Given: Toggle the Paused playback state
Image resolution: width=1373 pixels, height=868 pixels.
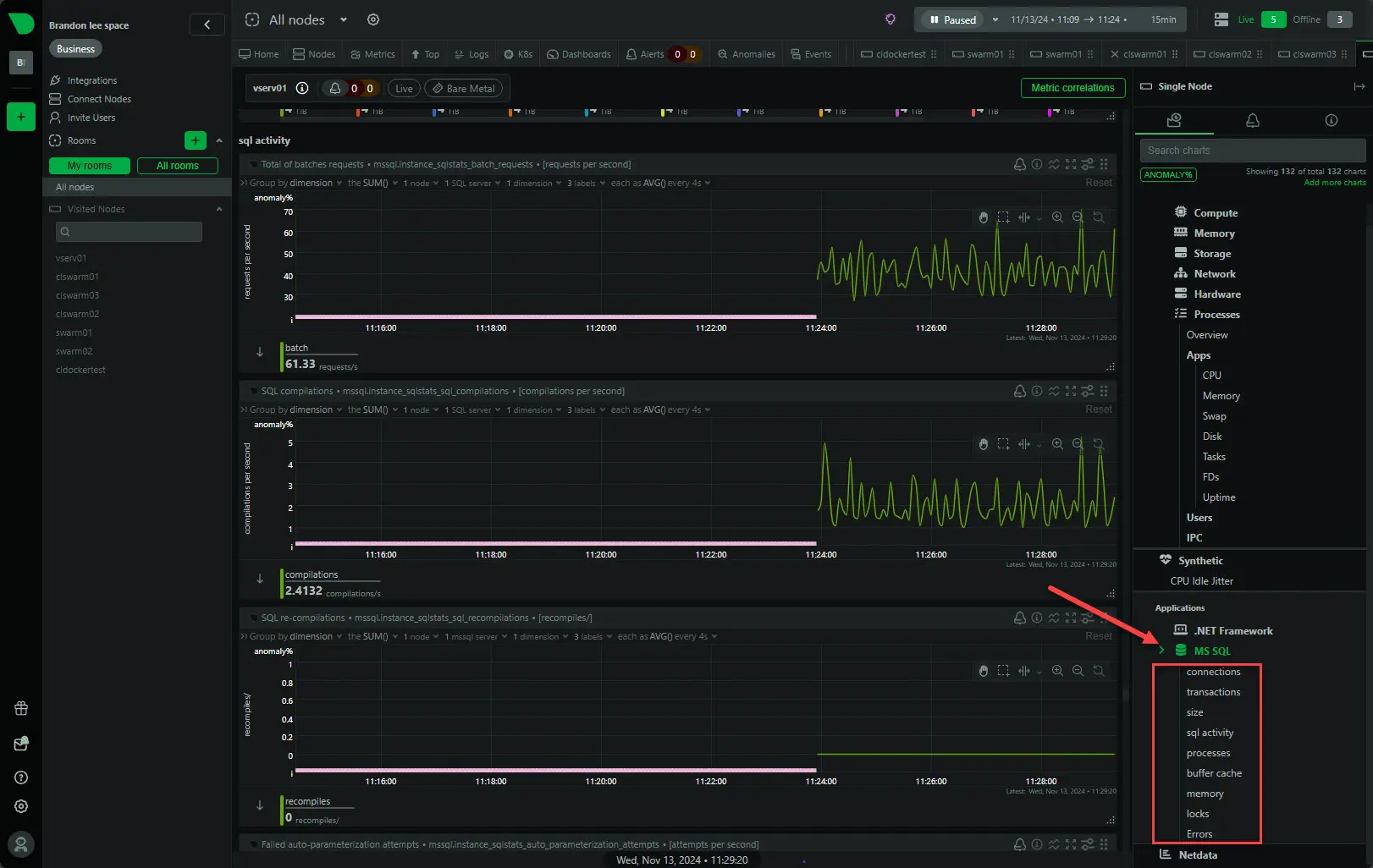Looking at the screenshot, I should (x=952, y=19).
